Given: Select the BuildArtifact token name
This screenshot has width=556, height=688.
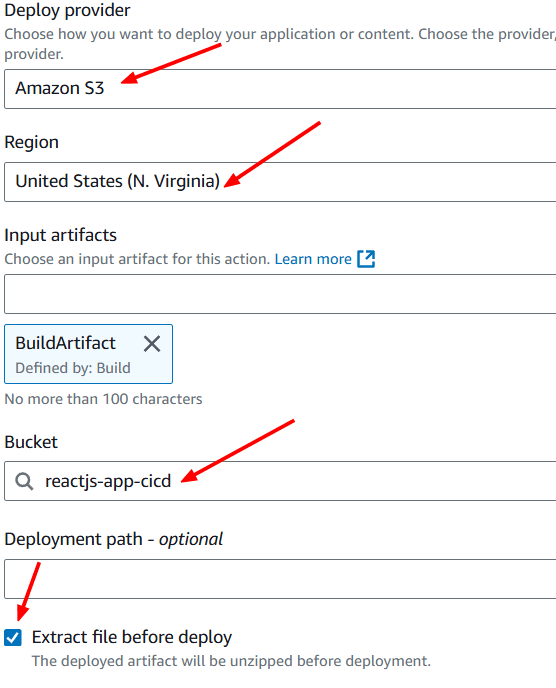Looking at the screenshot, I should tap(65, 343).
